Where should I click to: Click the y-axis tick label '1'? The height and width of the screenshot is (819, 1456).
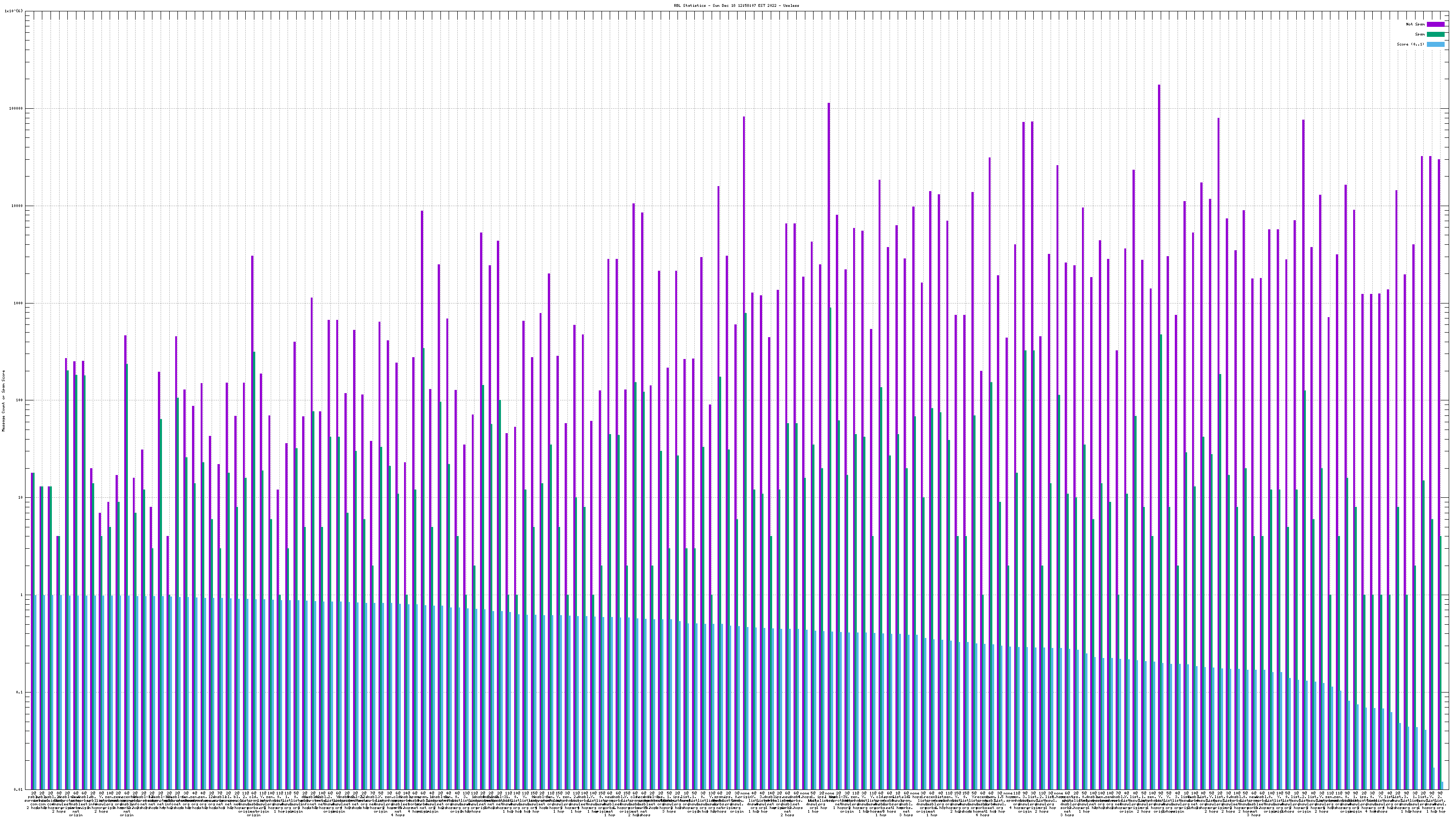pyautogui.click(x=21, y=595)
